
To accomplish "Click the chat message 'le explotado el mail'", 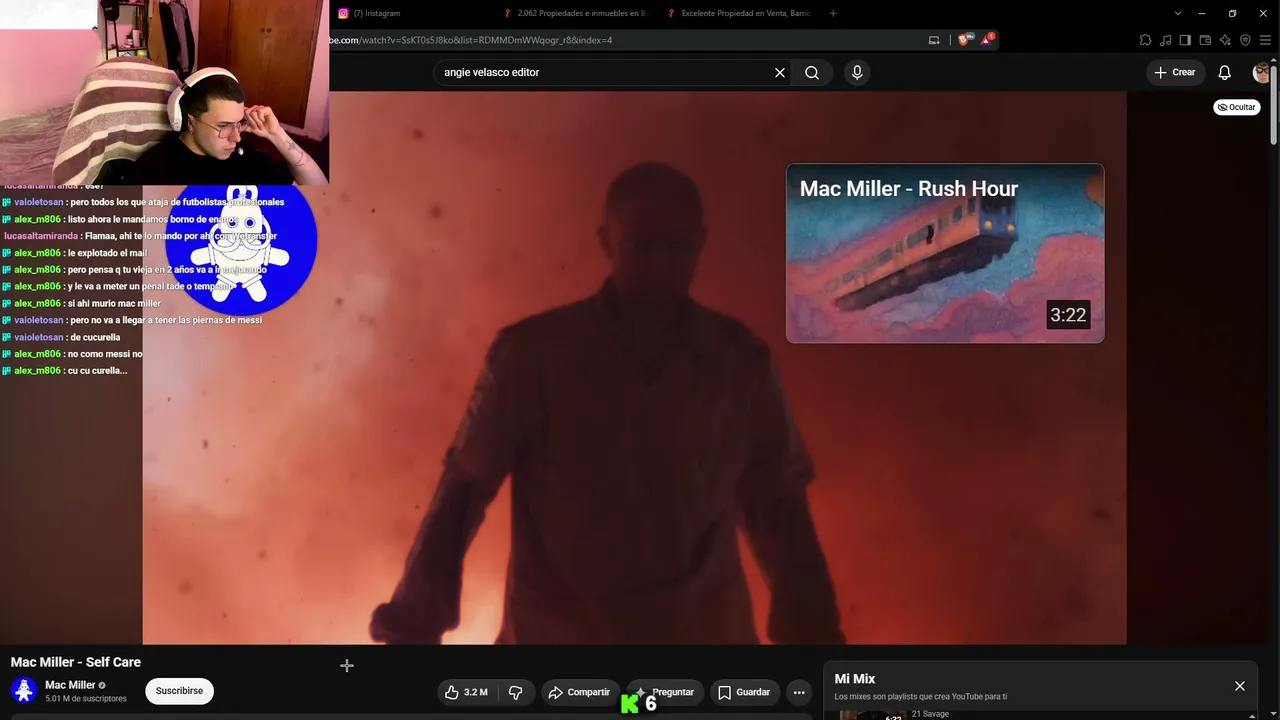I will tap(106, 253).
